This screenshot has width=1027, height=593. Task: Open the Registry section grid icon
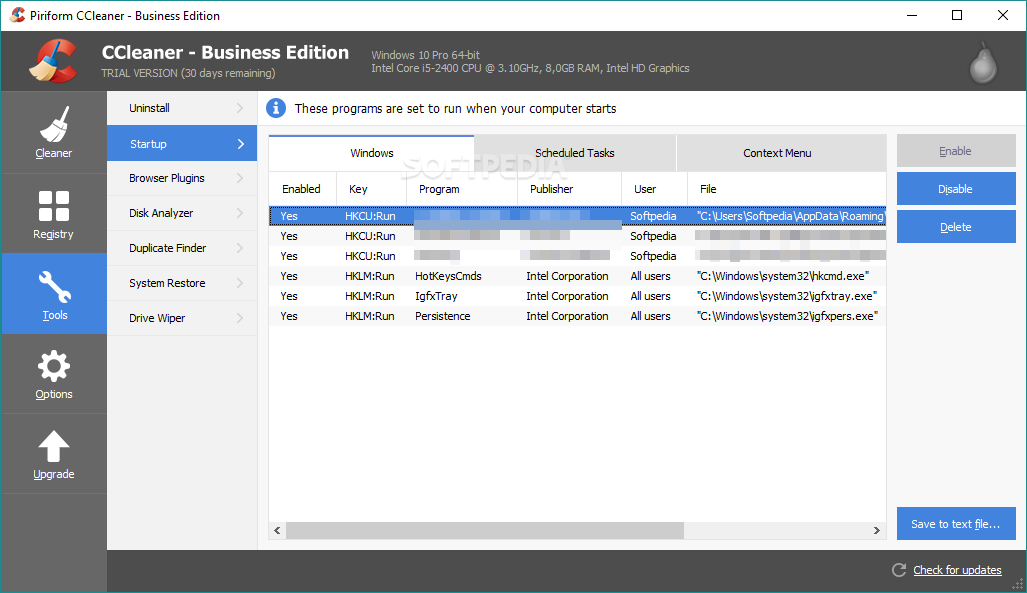tap(54, 206)
